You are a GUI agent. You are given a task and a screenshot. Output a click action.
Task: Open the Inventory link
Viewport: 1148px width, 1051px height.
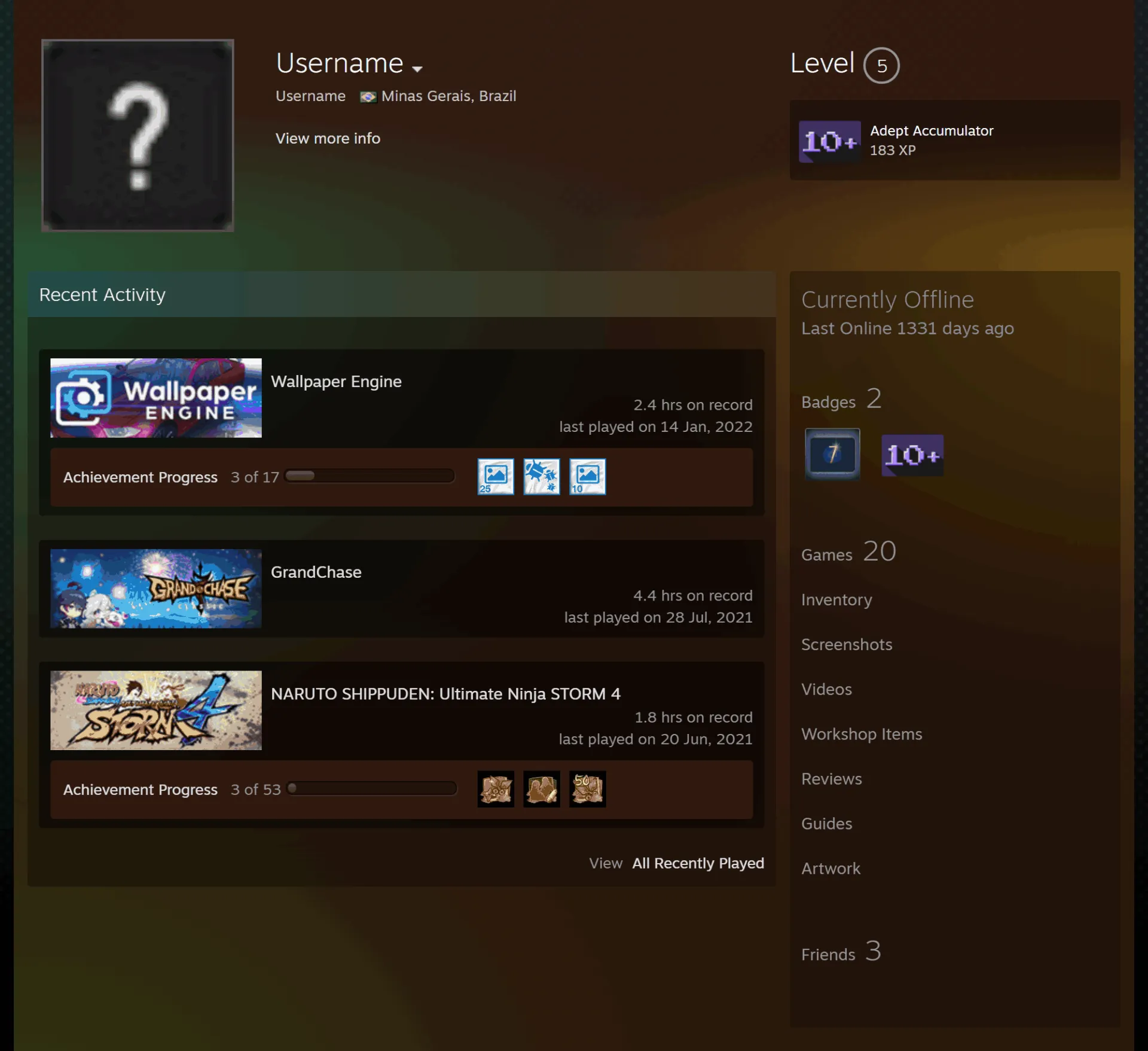pyautogui.click(x=836, y=600)
